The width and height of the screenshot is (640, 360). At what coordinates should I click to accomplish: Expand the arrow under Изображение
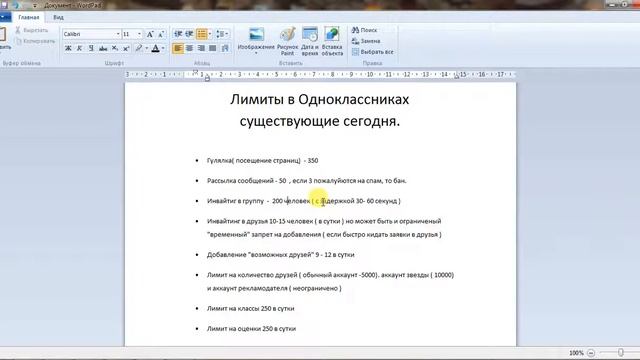[256, 53]
